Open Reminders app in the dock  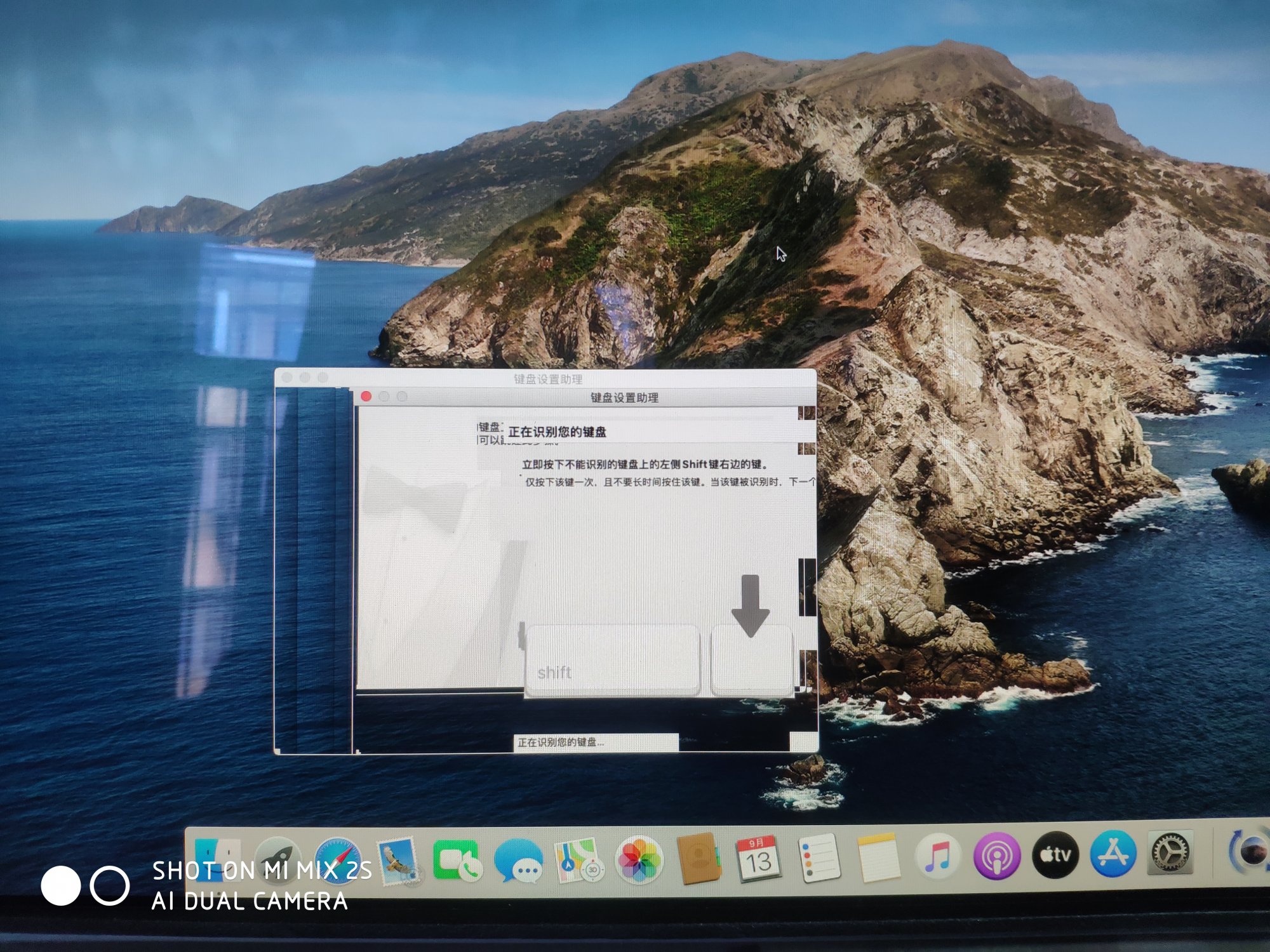819,858
